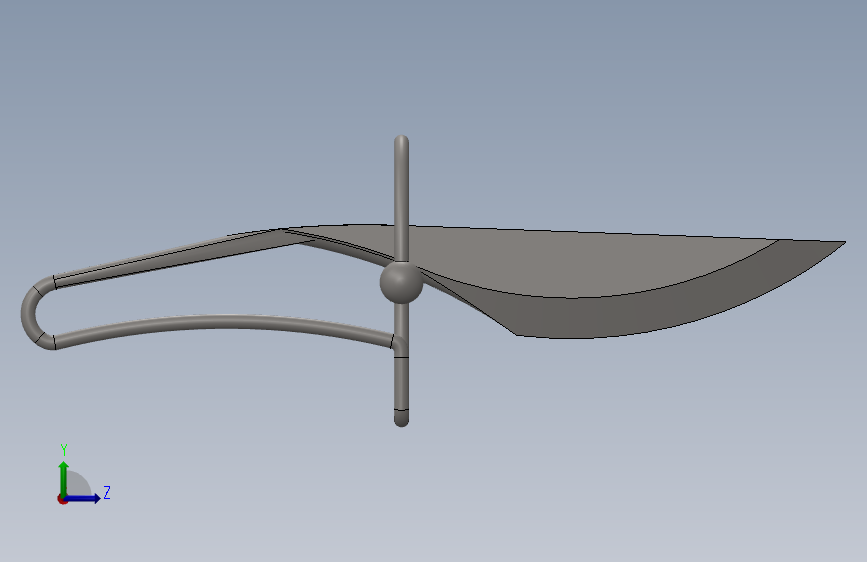867x562 pixels.
Task: Select the sphere joint at the model center
Action: [401, 282]
